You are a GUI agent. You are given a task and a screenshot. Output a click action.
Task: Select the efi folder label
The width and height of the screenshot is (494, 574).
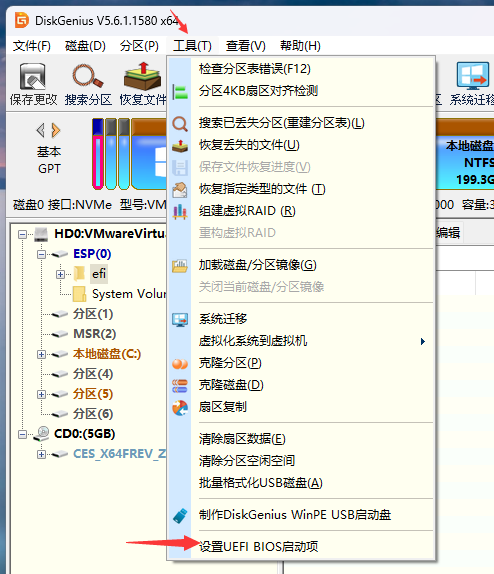tap(99, 274)
